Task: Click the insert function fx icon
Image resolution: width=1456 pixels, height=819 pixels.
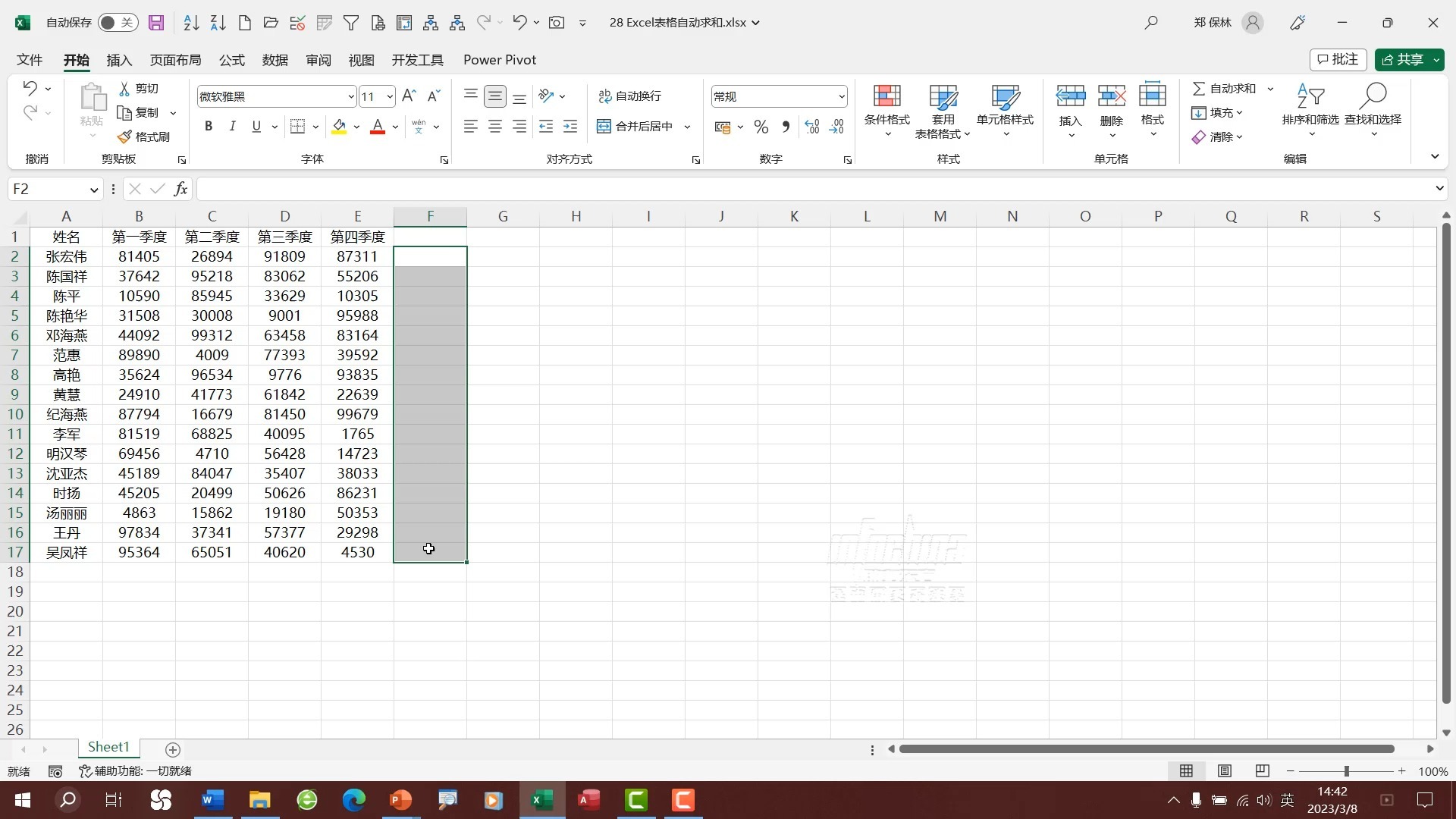Action: (180, 189)
